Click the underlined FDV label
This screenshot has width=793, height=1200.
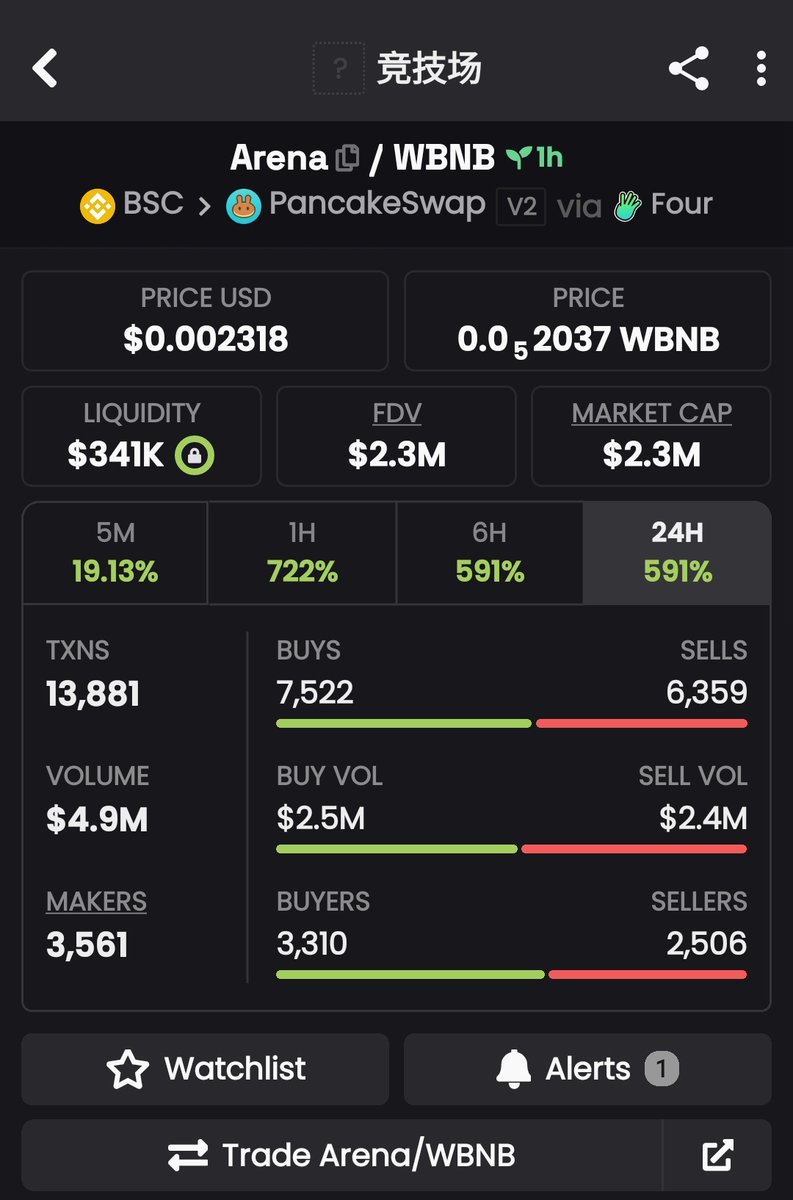pos(396,413)
